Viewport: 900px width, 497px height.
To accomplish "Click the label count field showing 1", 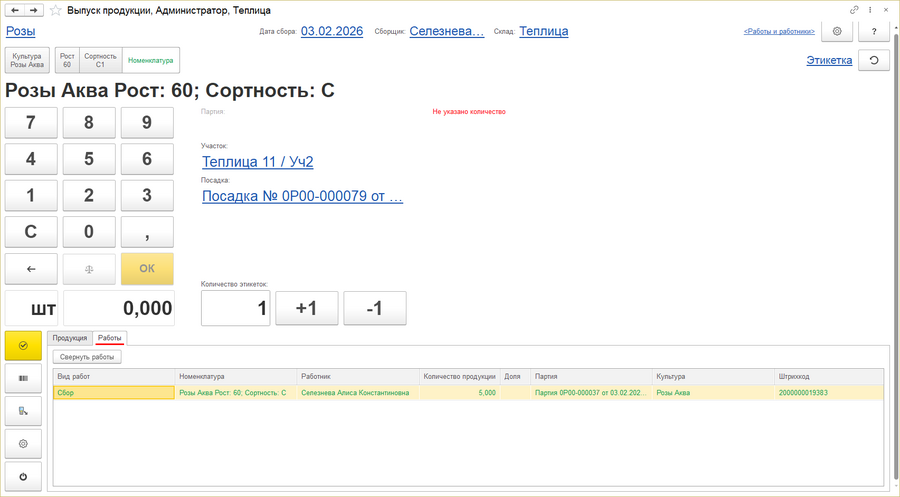I will pos(235,308).
